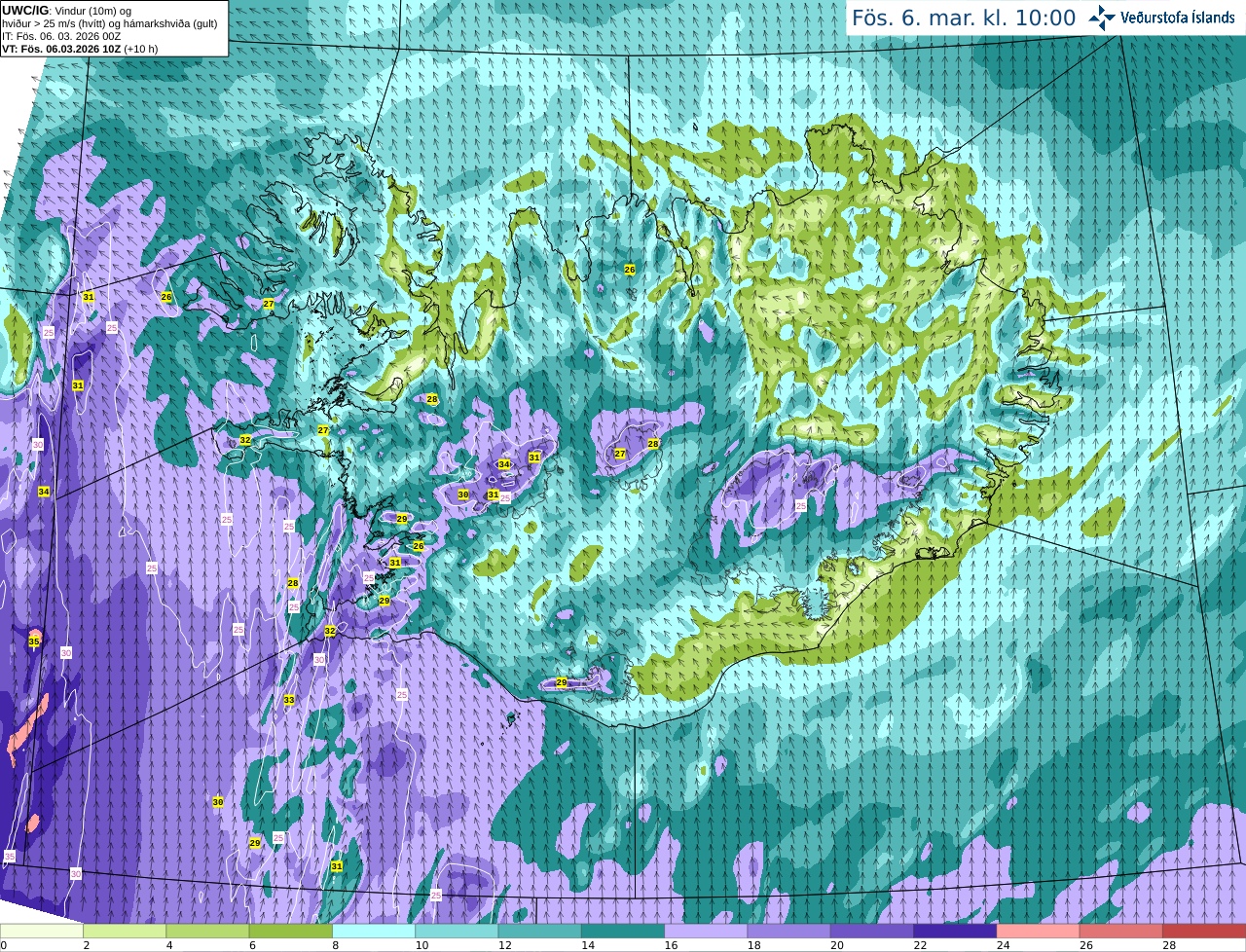This screenshot has width=1246, height=952.
Task: Pick the 18–20 m/s lavender swatch
Action: pyautogui.click(x=789, y=932)
